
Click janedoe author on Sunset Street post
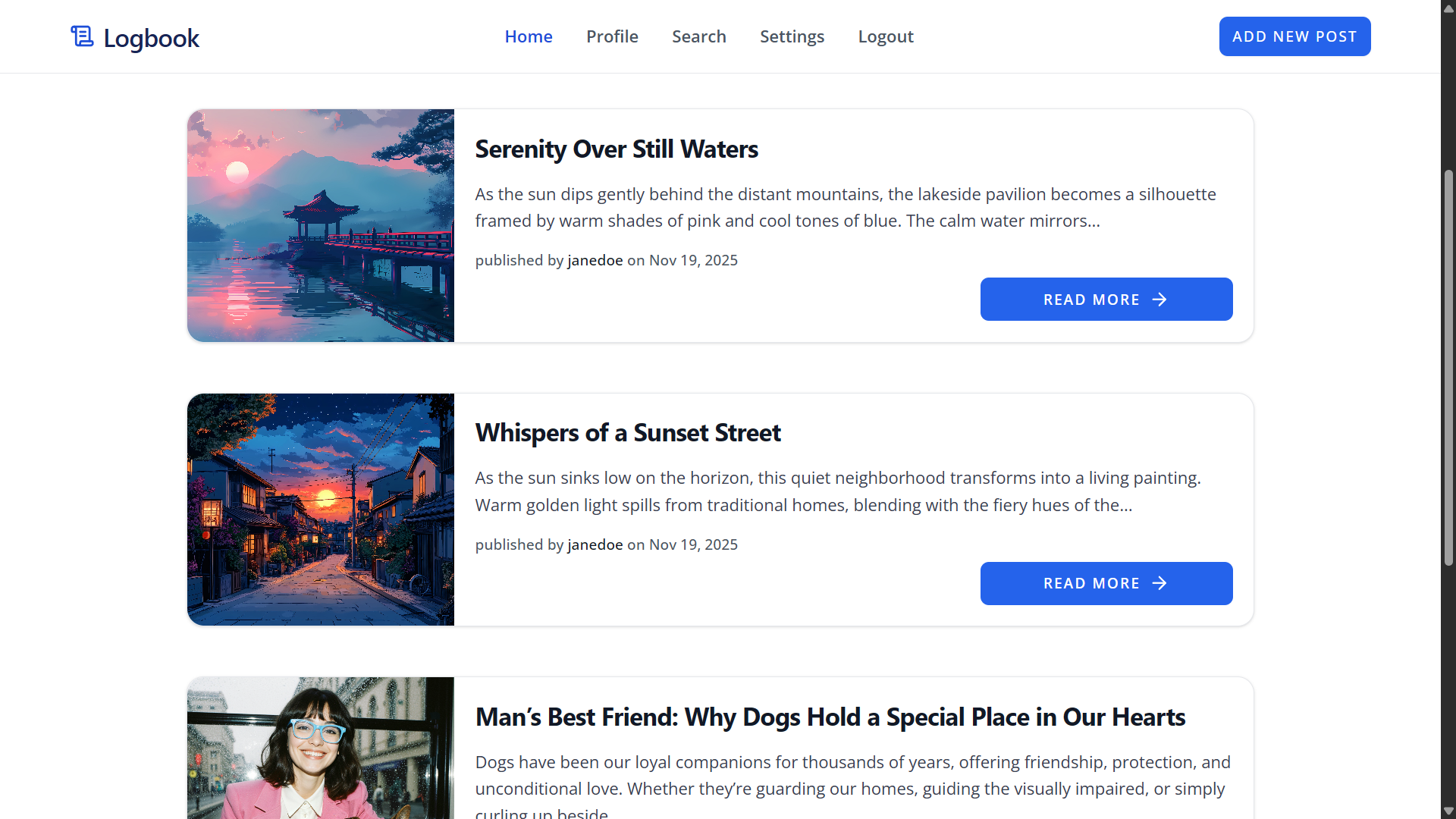[x=595, y=544]
